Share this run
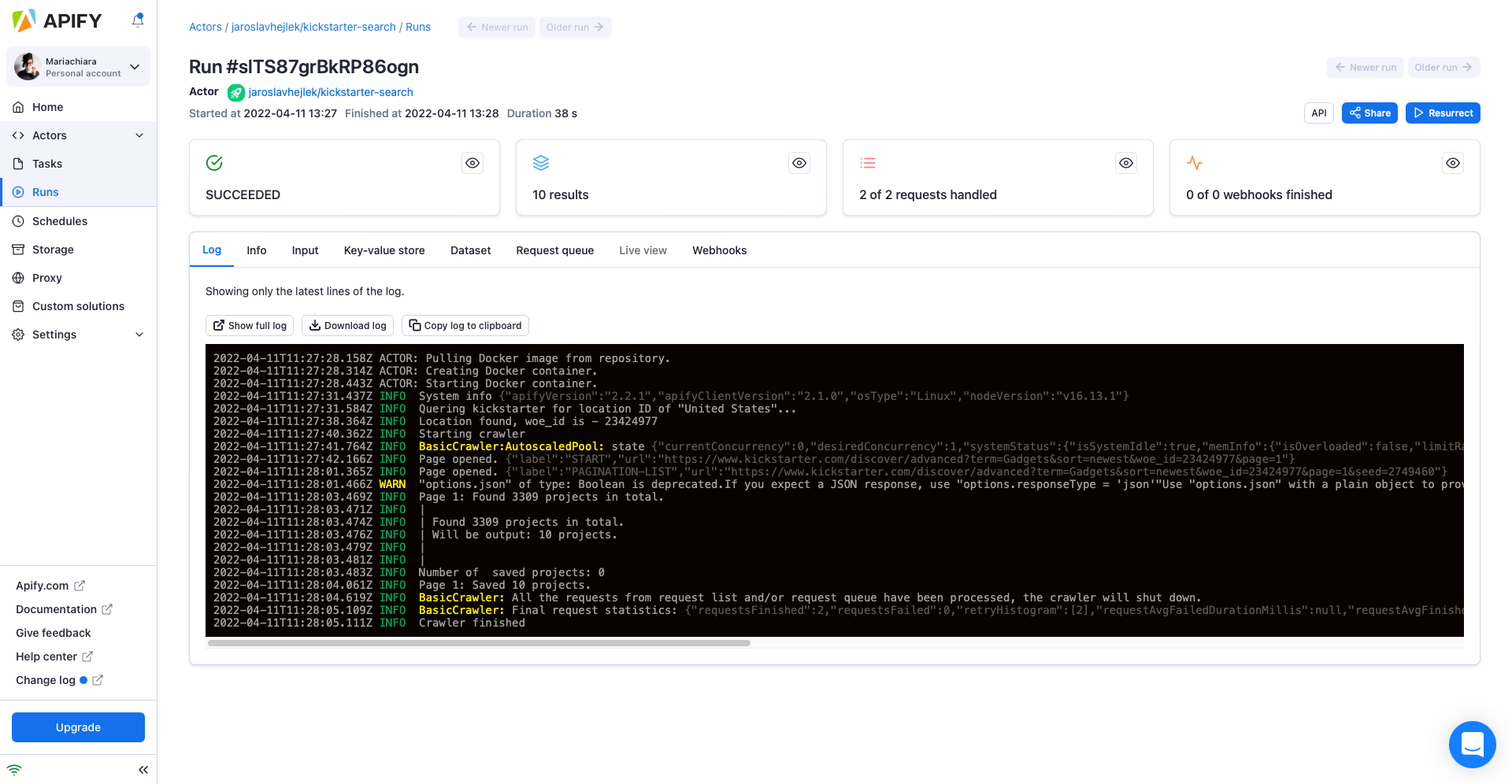This screenshot has width=1512, height=784. tap(1370, 113)
